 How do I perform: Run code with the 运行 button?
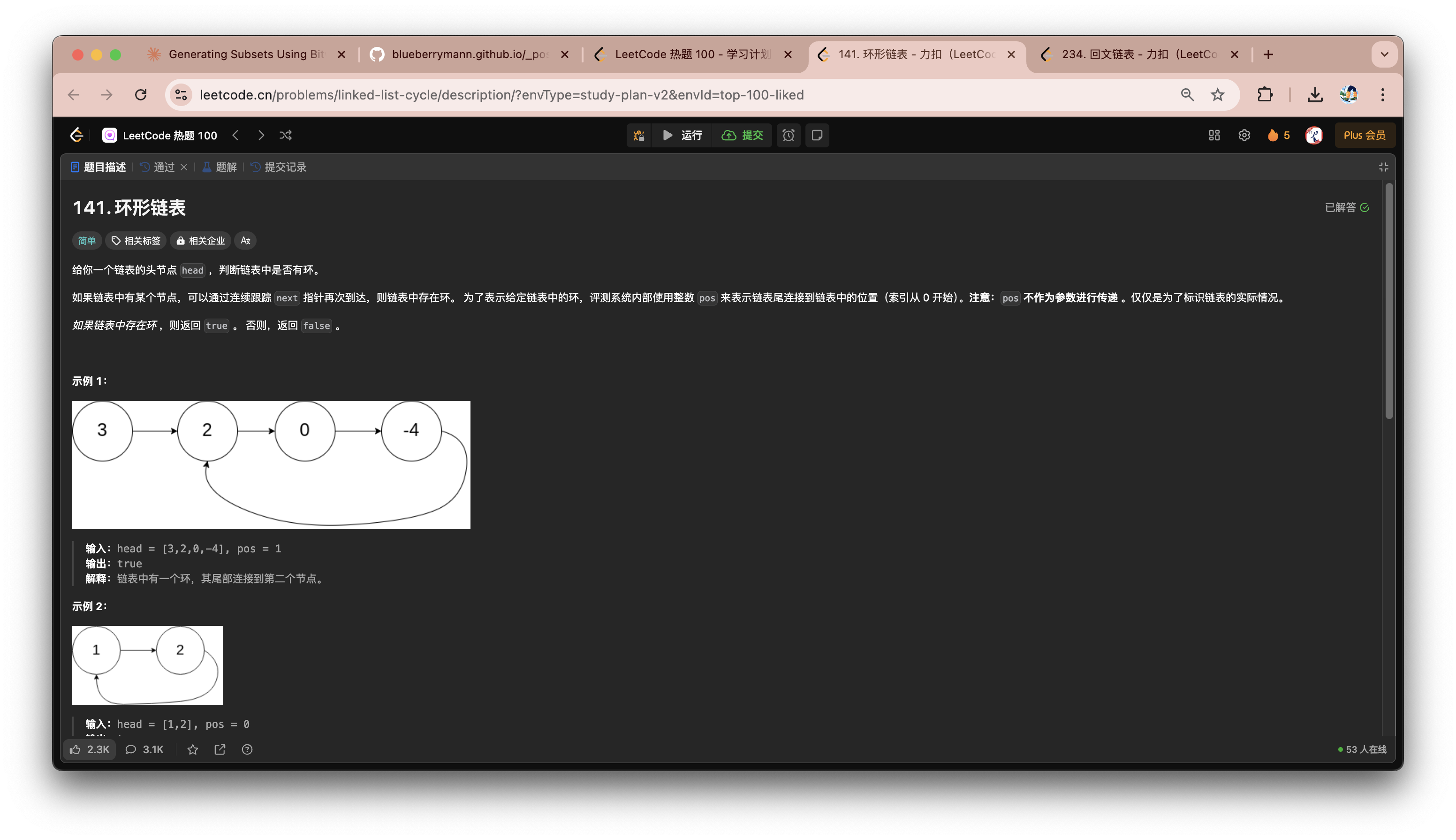click(x=682, y=135)
